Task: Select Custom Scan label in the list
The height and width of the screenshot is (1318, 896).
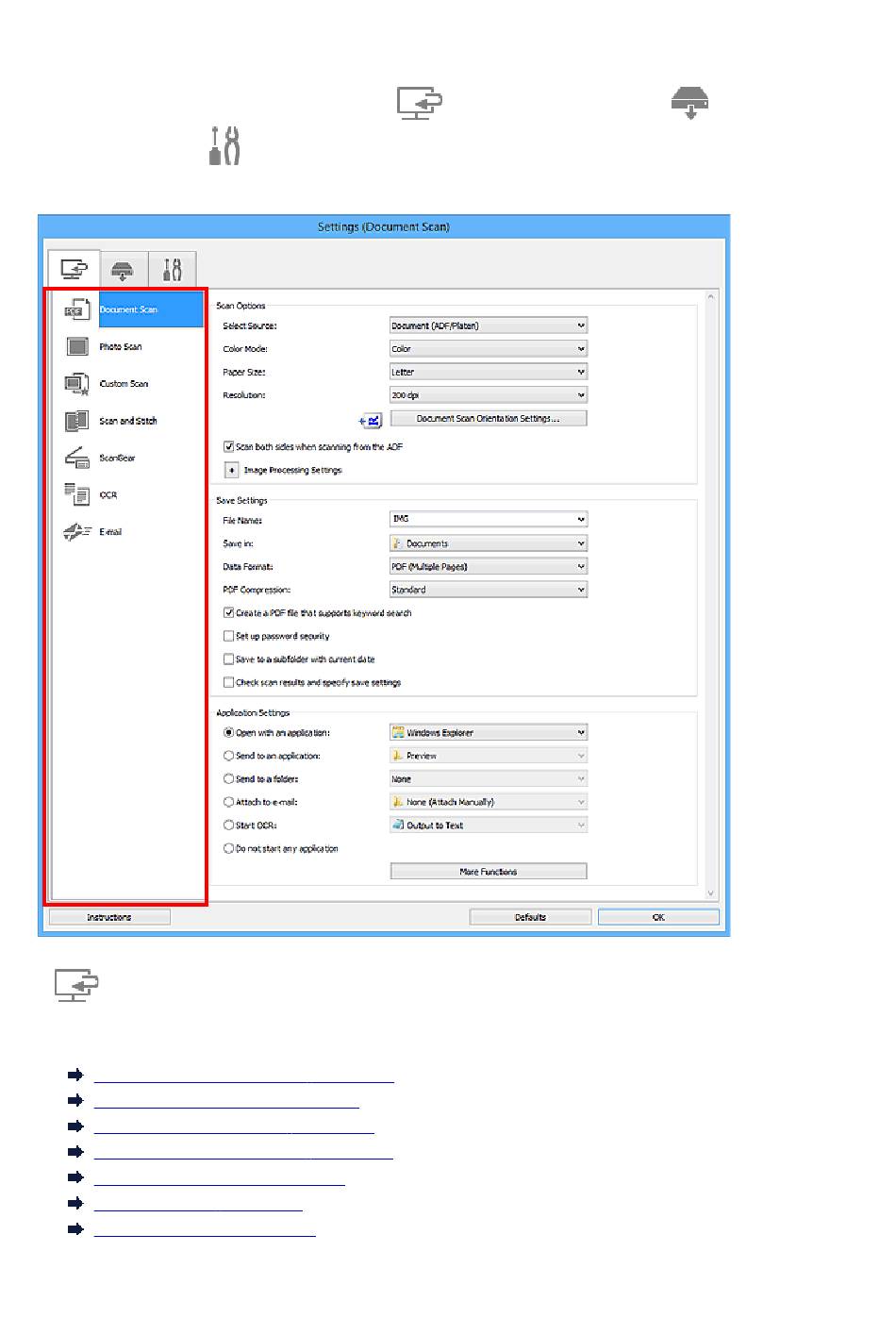Action: [124, 384]
